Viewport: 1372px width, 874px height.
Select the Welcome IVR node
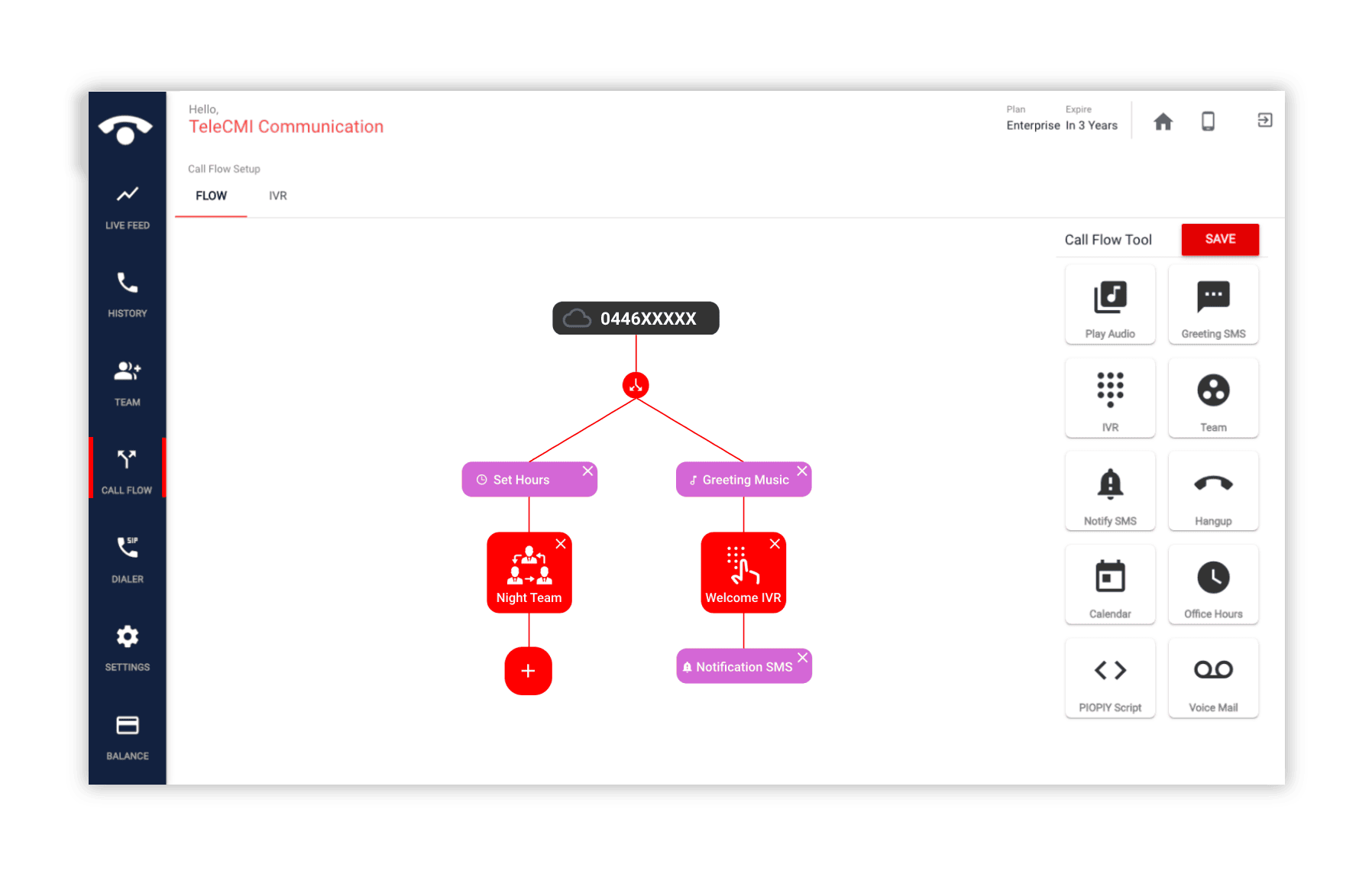tap(743, 573)
